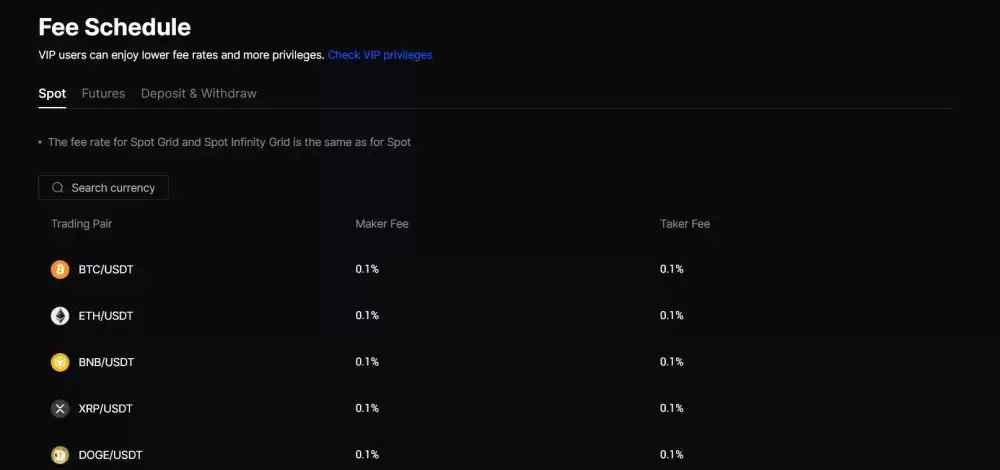Open the Futures tab
Screen dimensions: 1000x470
tap(103, 94)
